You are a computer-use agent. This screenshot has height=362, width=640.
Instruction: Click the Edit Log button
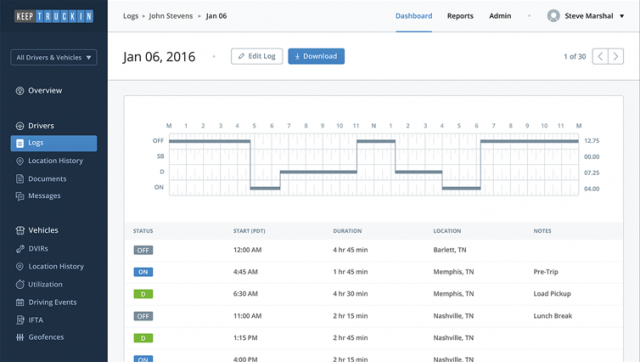click(x=257, y=56)
